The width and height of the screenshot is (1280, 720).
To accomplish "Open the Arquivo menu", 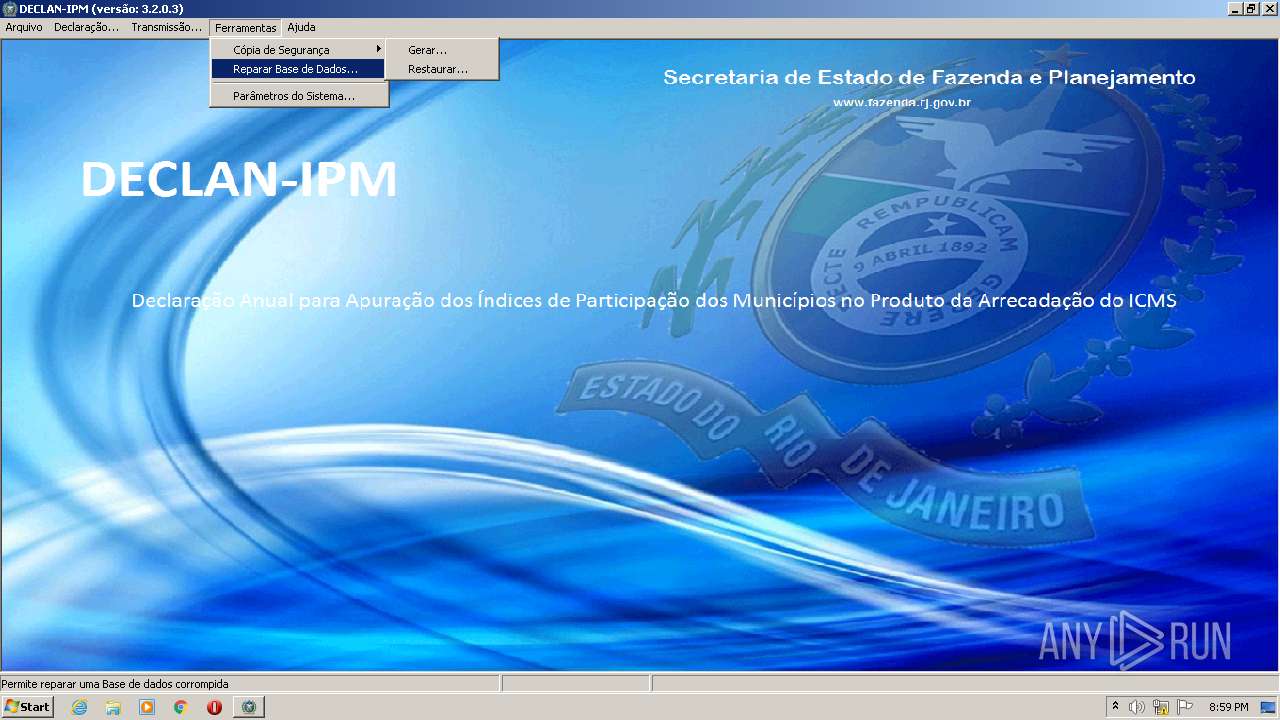I will pos(24,28).
